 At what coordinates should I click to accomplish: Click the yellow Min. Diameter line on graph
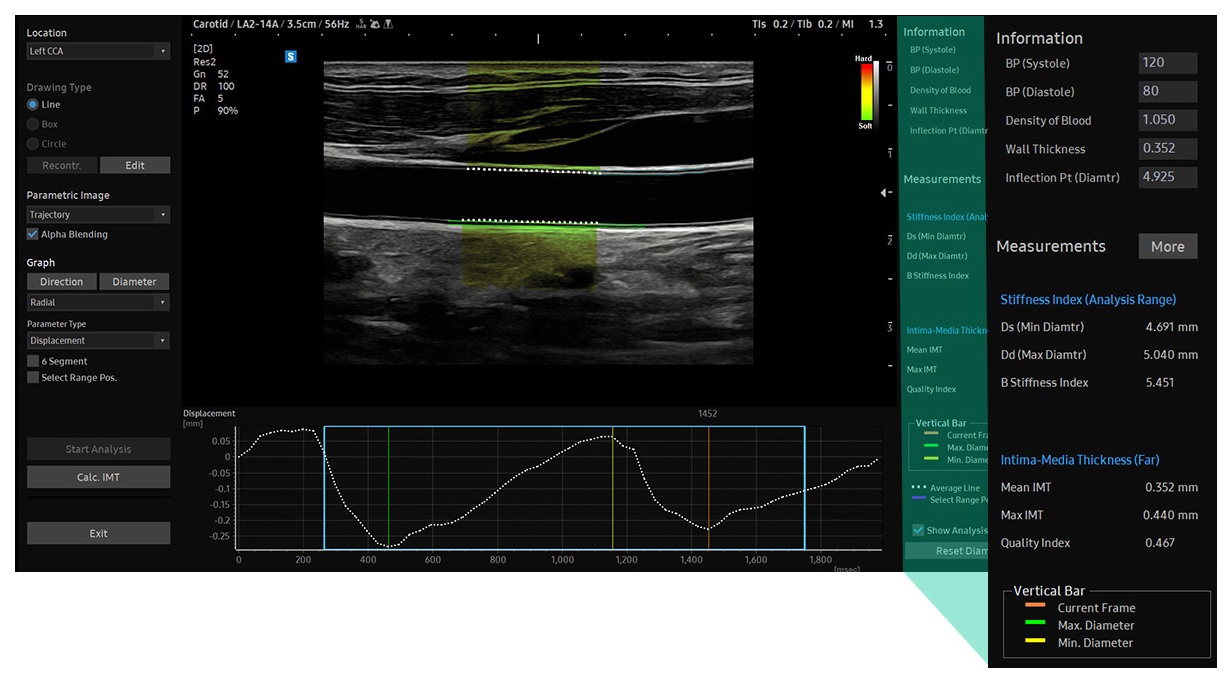(x=612, y=488)
